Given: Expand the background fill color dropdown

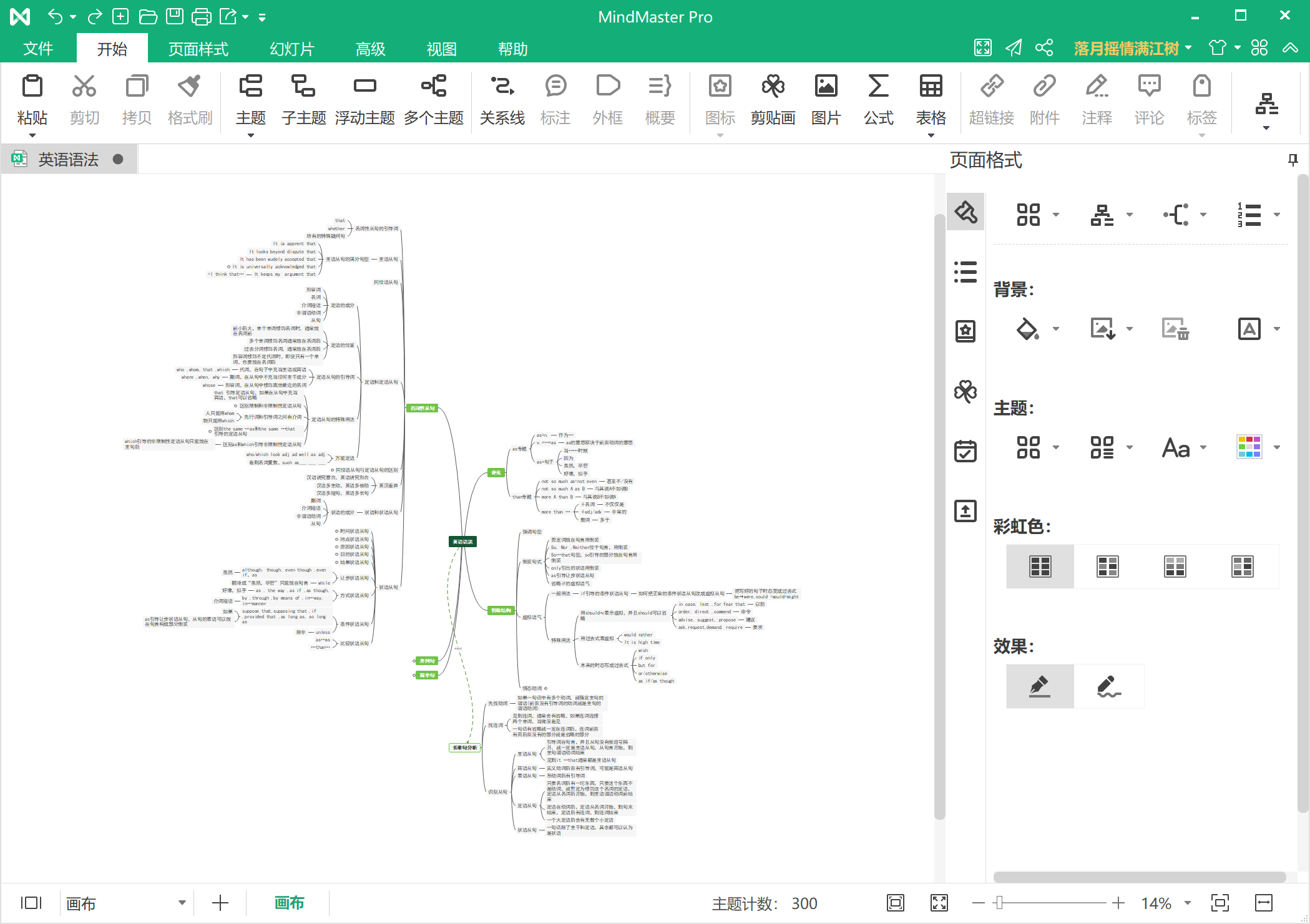Looking at the screenshot, I should (1056, 329).
